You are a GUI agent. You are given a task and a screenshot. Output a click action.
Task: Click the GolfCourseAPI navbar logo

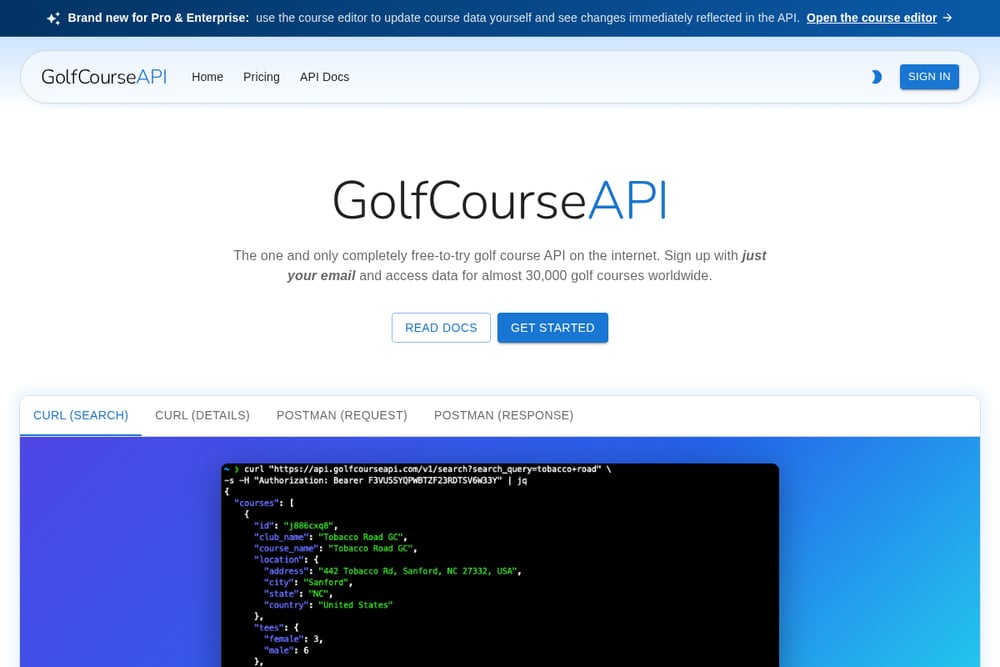point(104,77)
